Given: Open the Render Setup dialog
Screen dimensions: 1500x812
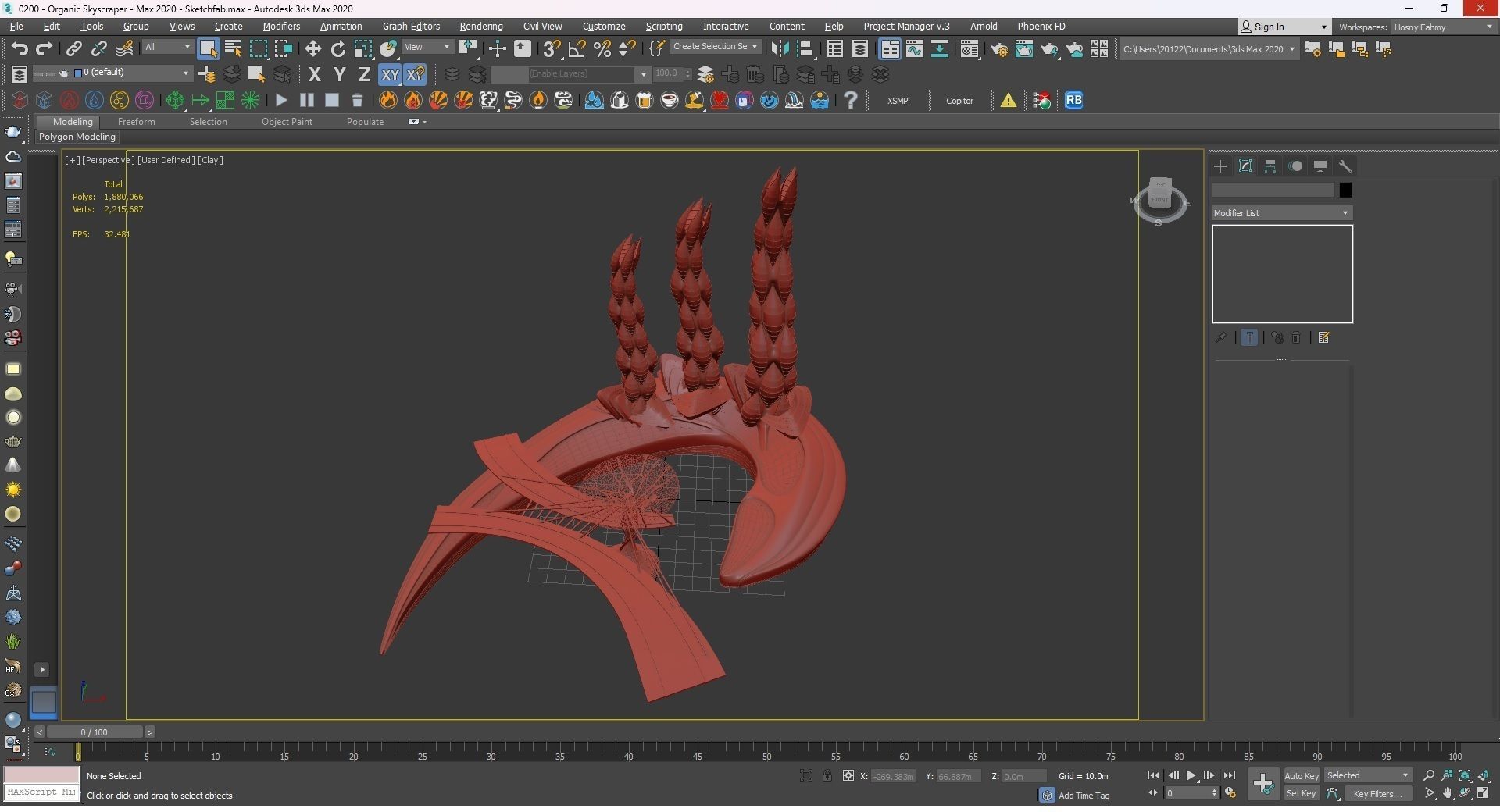Looking at the screenshot, I should tap(999, 49).
